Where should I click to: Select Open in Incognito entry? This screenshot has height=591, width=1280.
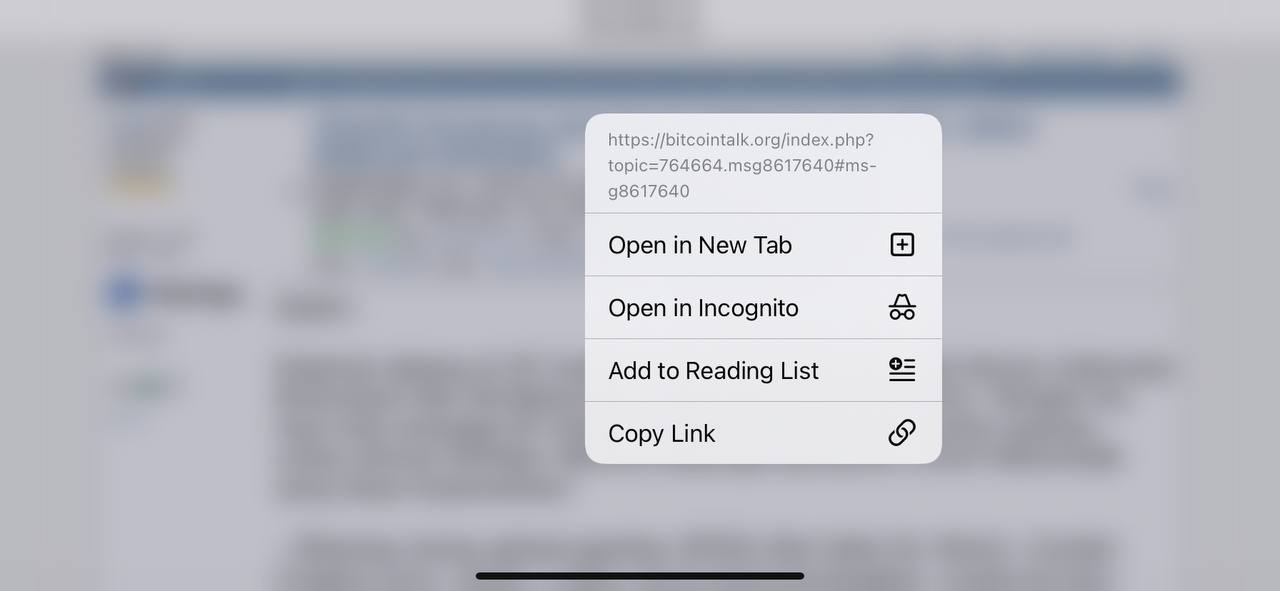click(763, 308)
